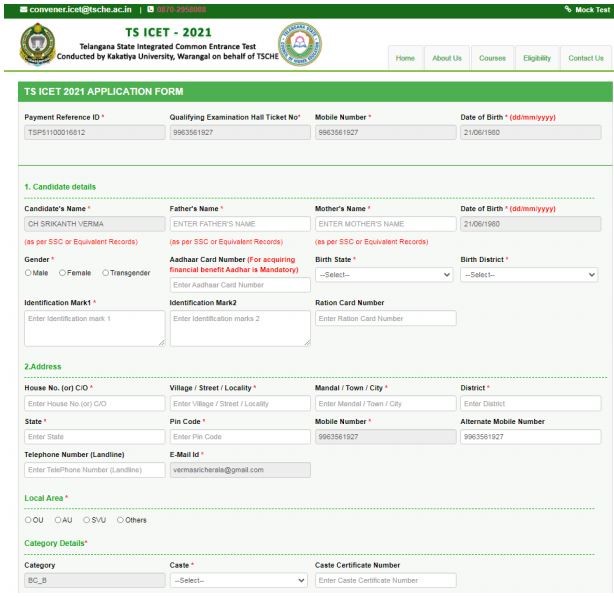This screenshot has height=598, width=614.
Task: Select the Transgender radio button
Action: click(105, 273)
